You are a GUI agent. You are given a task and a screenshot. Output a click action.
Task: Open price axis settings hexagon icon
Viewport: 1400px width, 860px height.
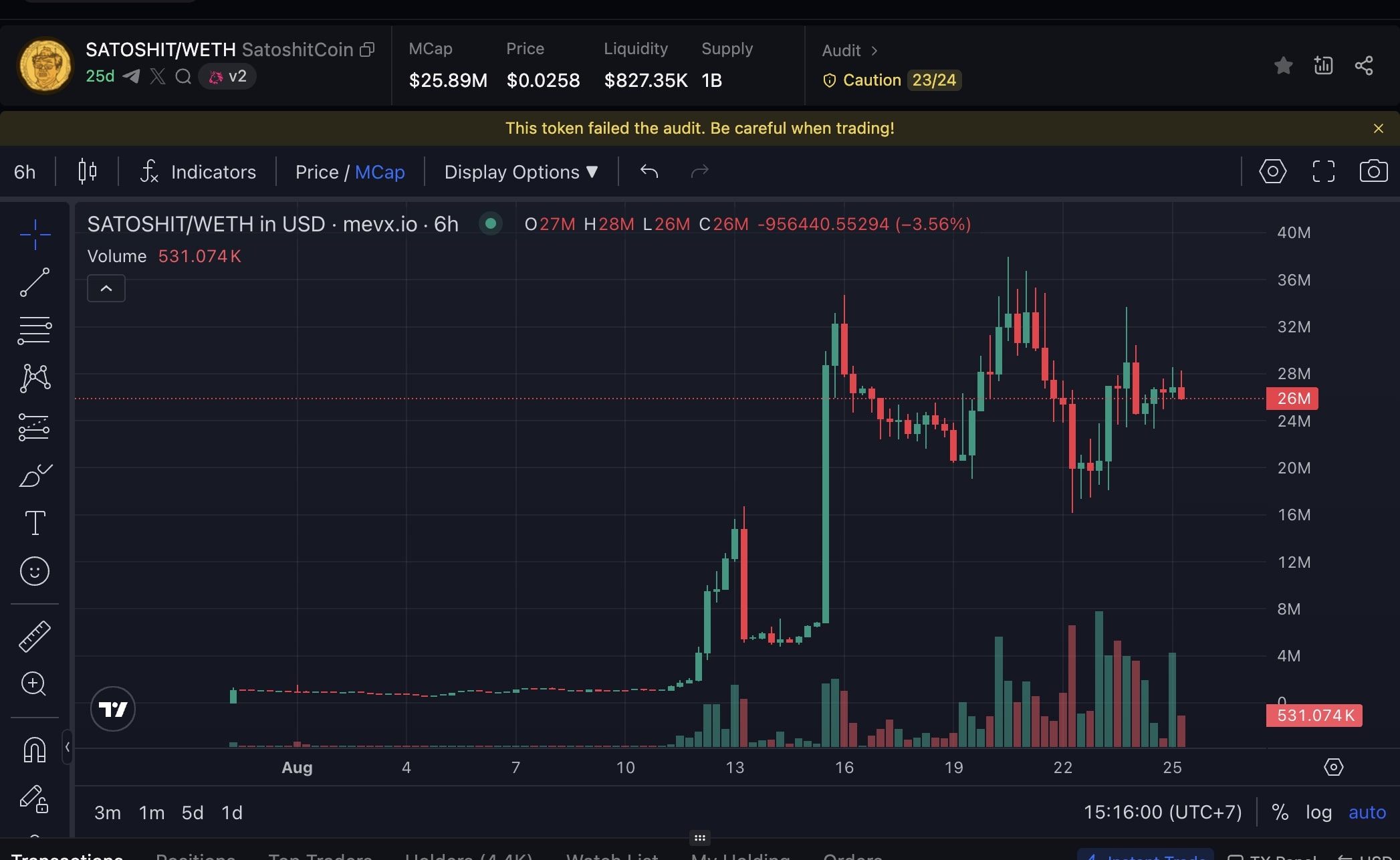1333,767
